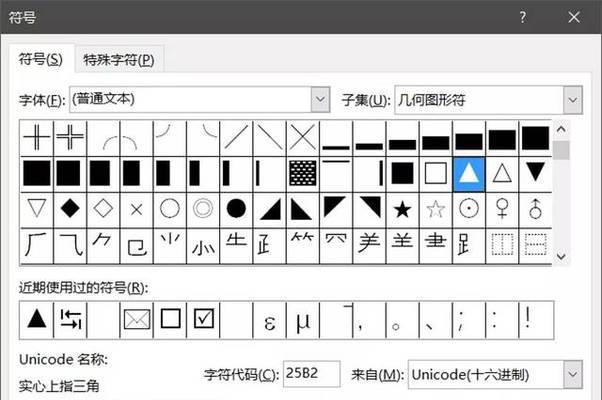Viewport: 602px width, 400px height.
Task: Insert recently used epsilon symbol
Action: pyautogui.click(x=270, y=320)
